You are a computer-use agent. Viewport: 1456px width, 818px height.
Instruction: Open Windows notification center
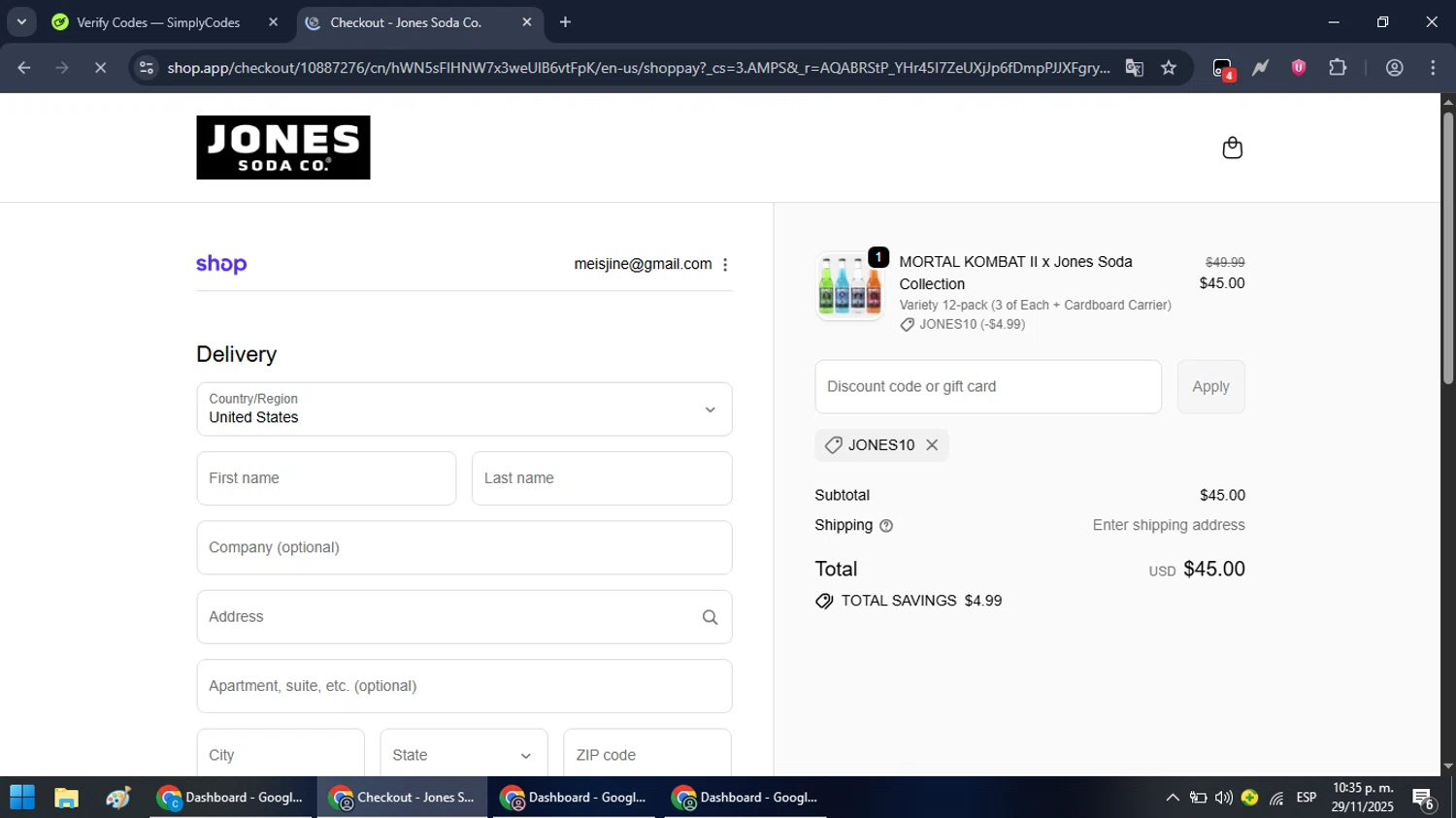[1424, 800]
